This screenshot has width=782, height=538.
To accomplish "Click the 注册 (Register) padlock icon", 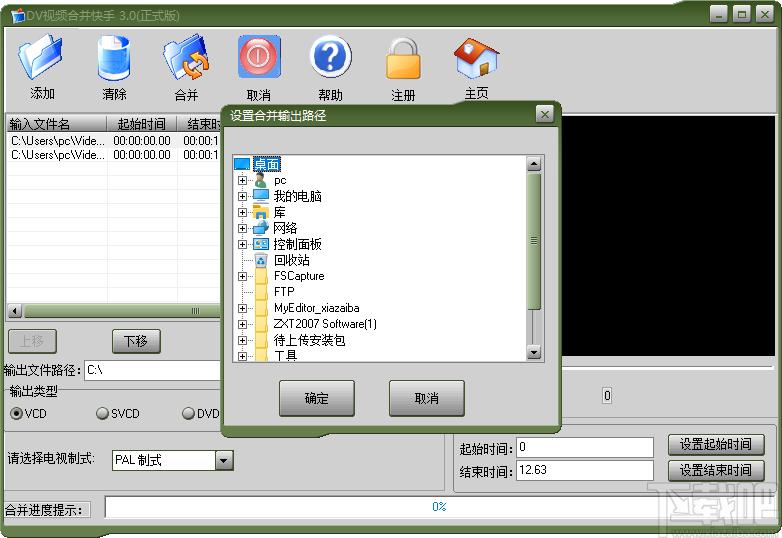I will [x=403, y=58].
